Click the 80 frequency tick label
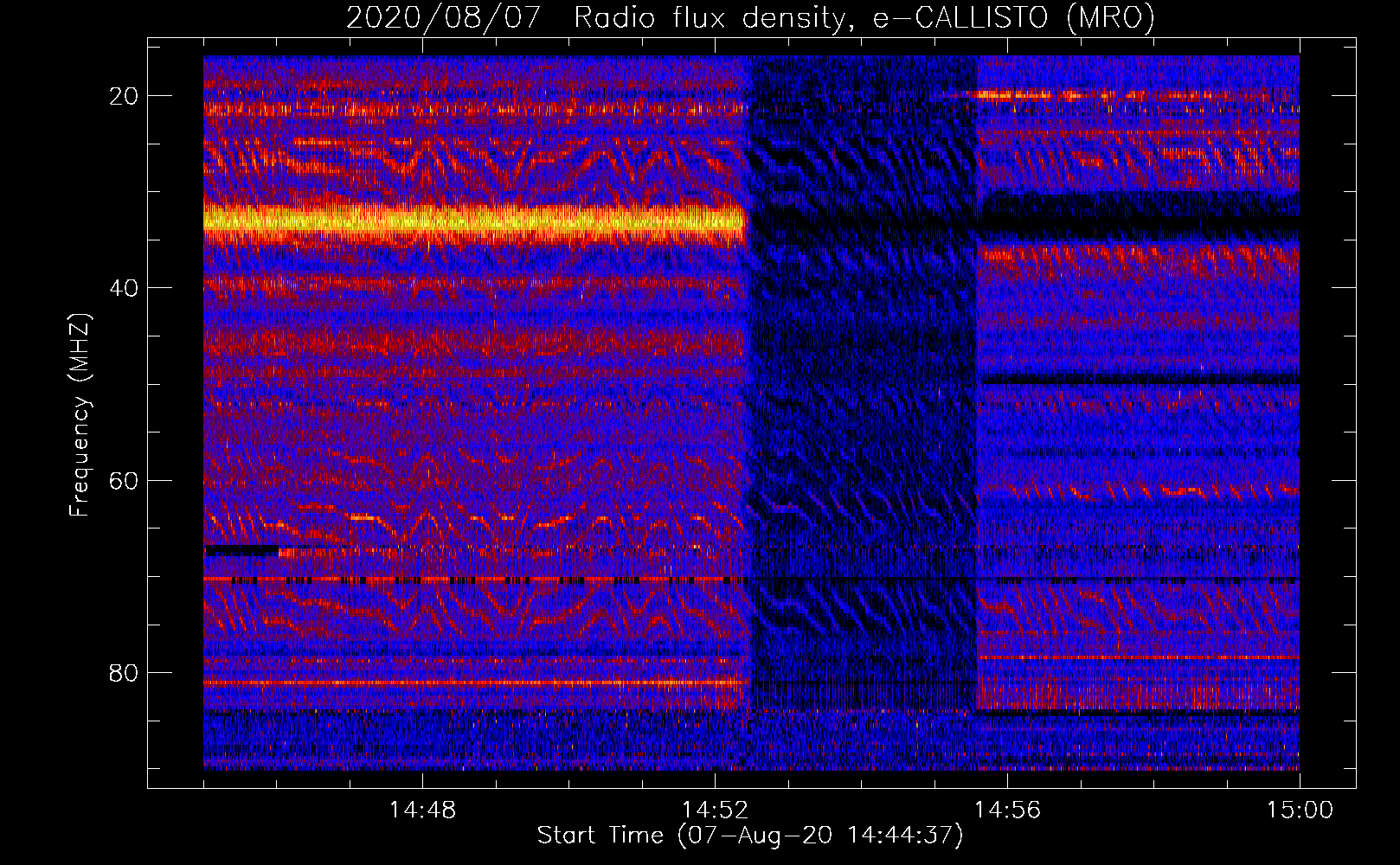1400x865 pixels. 125,673
